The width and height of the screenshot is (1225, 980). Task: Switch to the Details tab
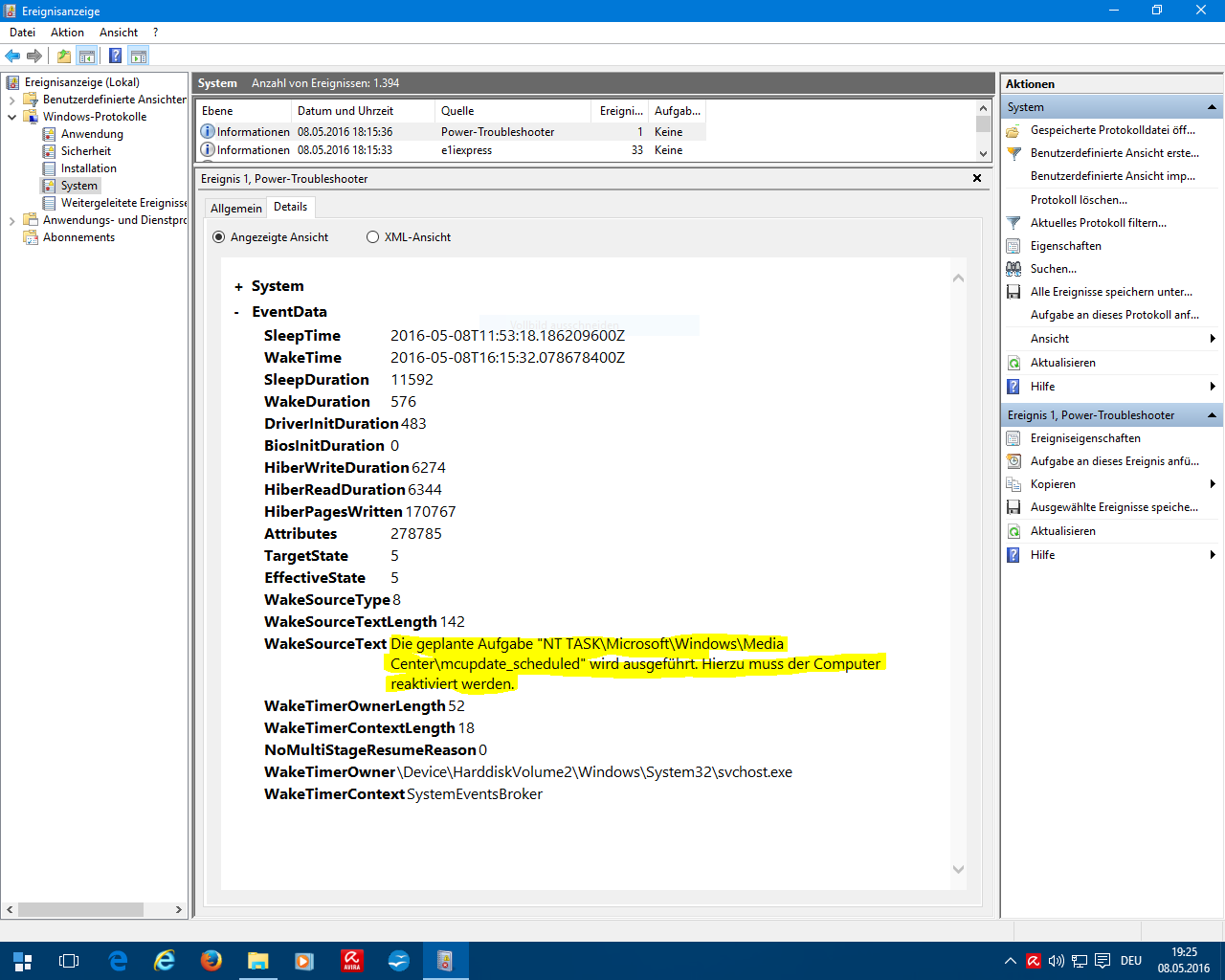[x=290, y=207]
